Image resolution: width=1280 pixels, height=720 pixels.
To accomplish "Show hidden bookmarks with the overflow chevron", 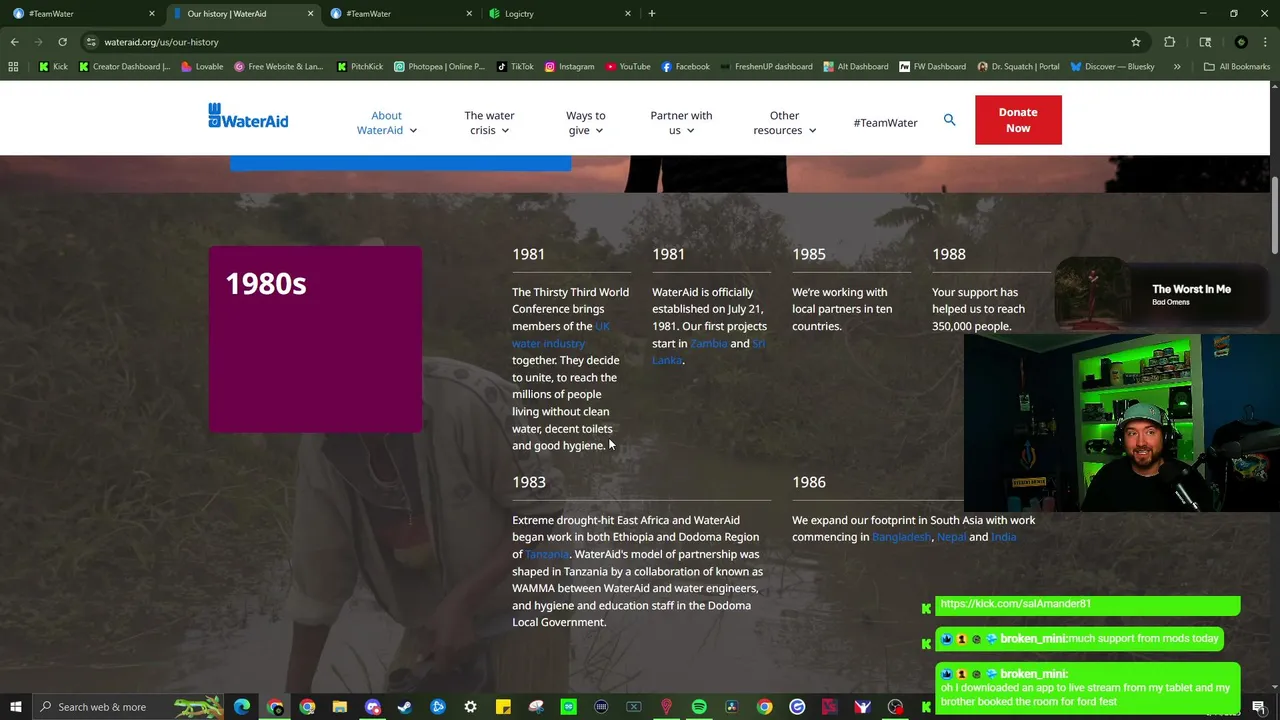I will [x=1177, y=67].
